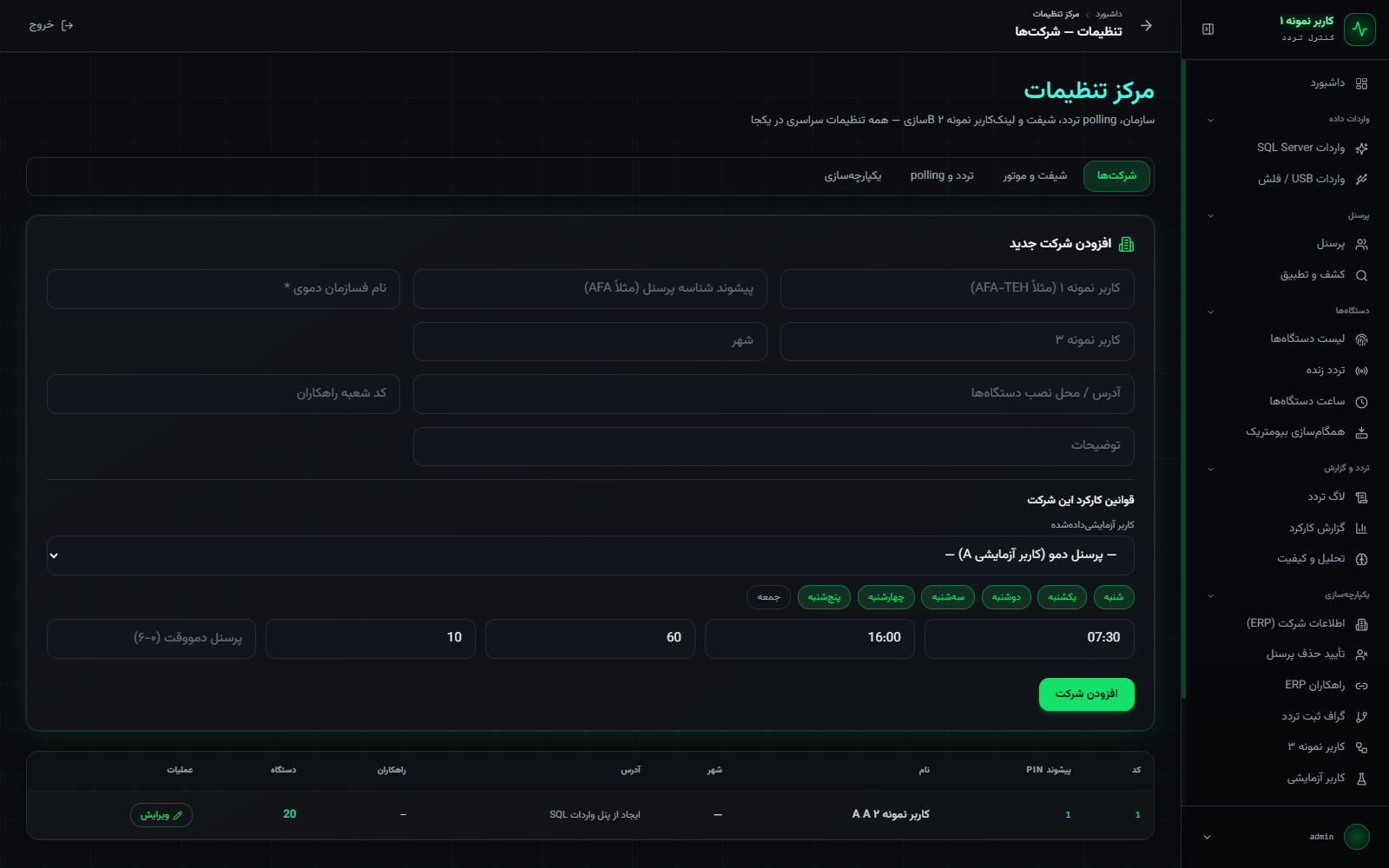Collapse دستگاه‌ها sidebar section chevron
This screenshot has width=1389, height=868.
coord(1210,312)
